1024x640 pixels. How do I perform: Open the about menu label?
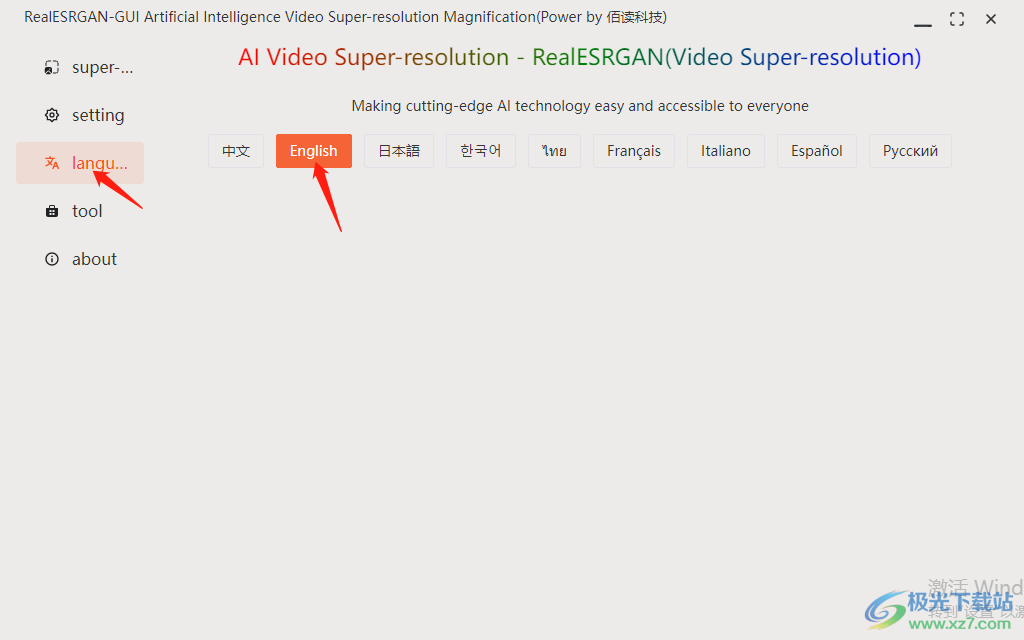pos(94,259)
